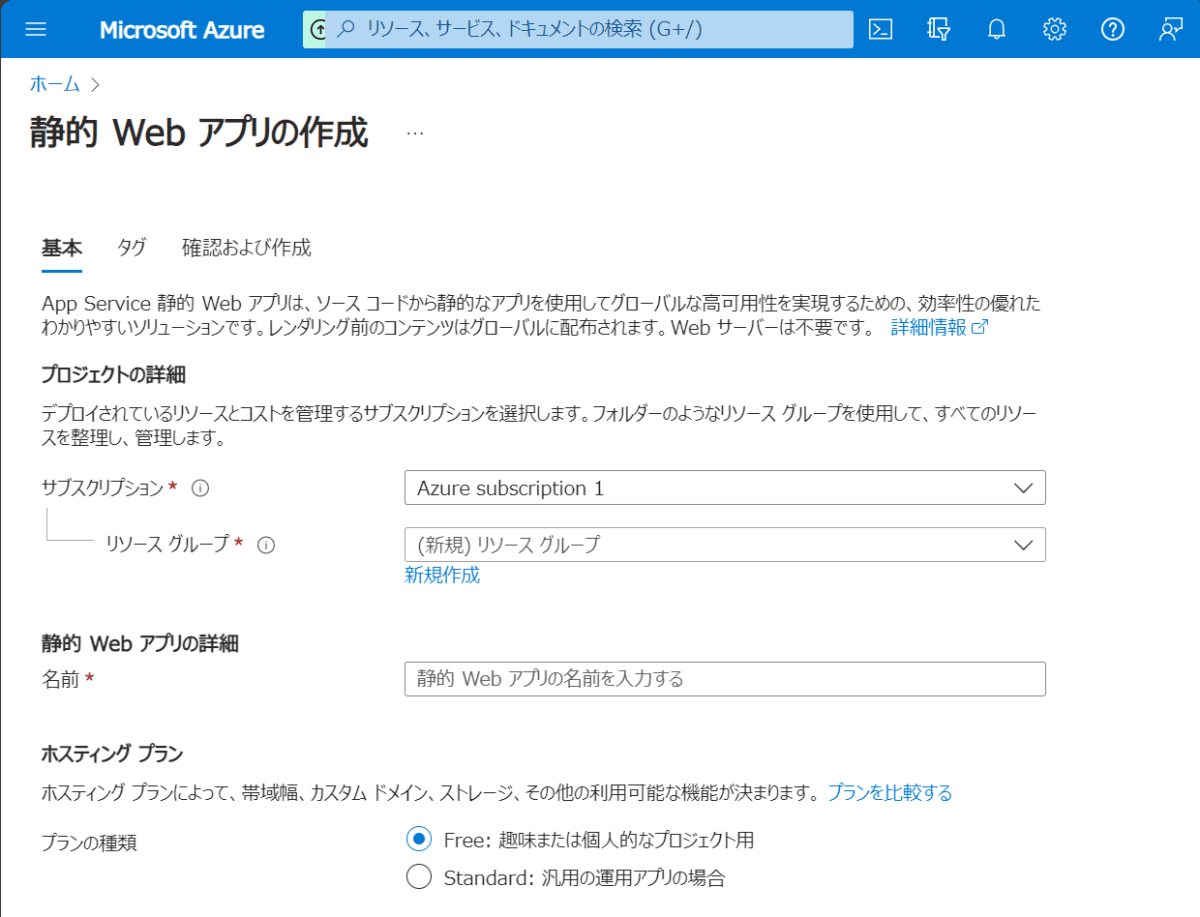The height and width of the screenshot is (917, 1200).
Task: Click the info icon next to リソース グループ
Action: (266, 545)
